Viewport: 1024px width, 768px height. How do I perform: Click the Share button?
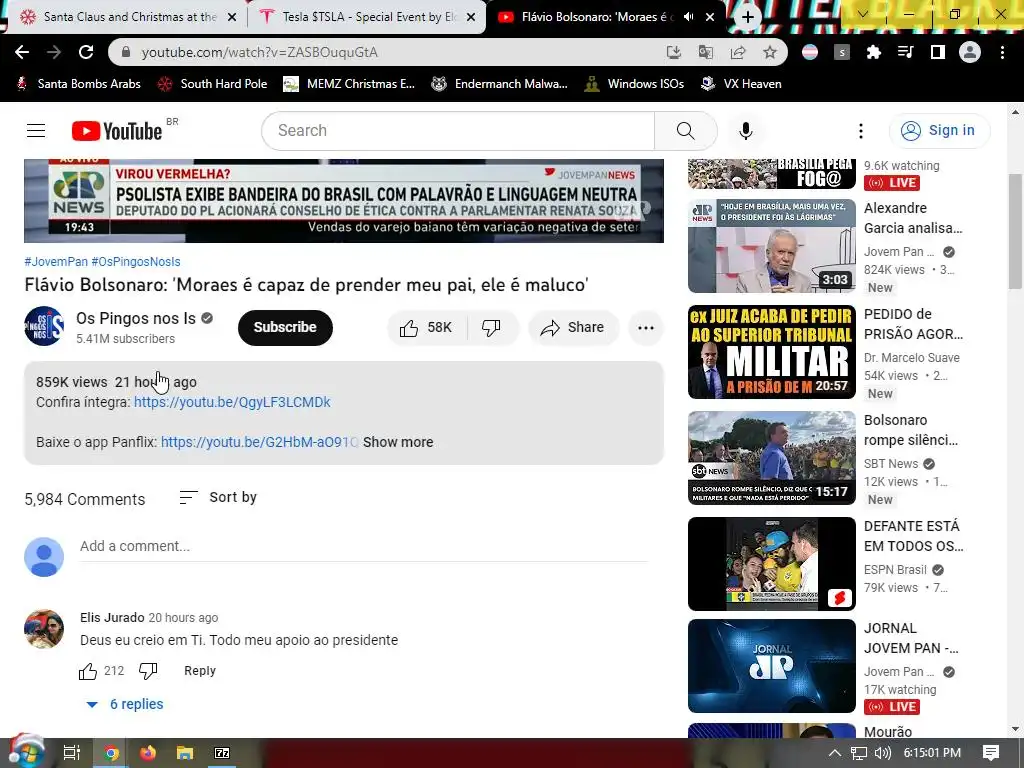point(573,327)
